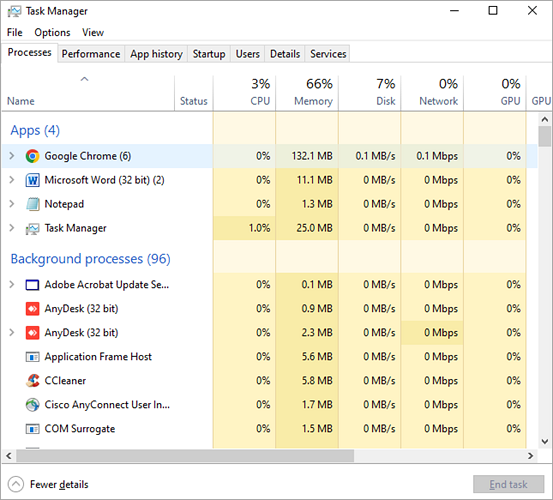
Task: Click the Adobe Acrobat Update Service icon
Action: pyautogui.click(x=32, y=285)
